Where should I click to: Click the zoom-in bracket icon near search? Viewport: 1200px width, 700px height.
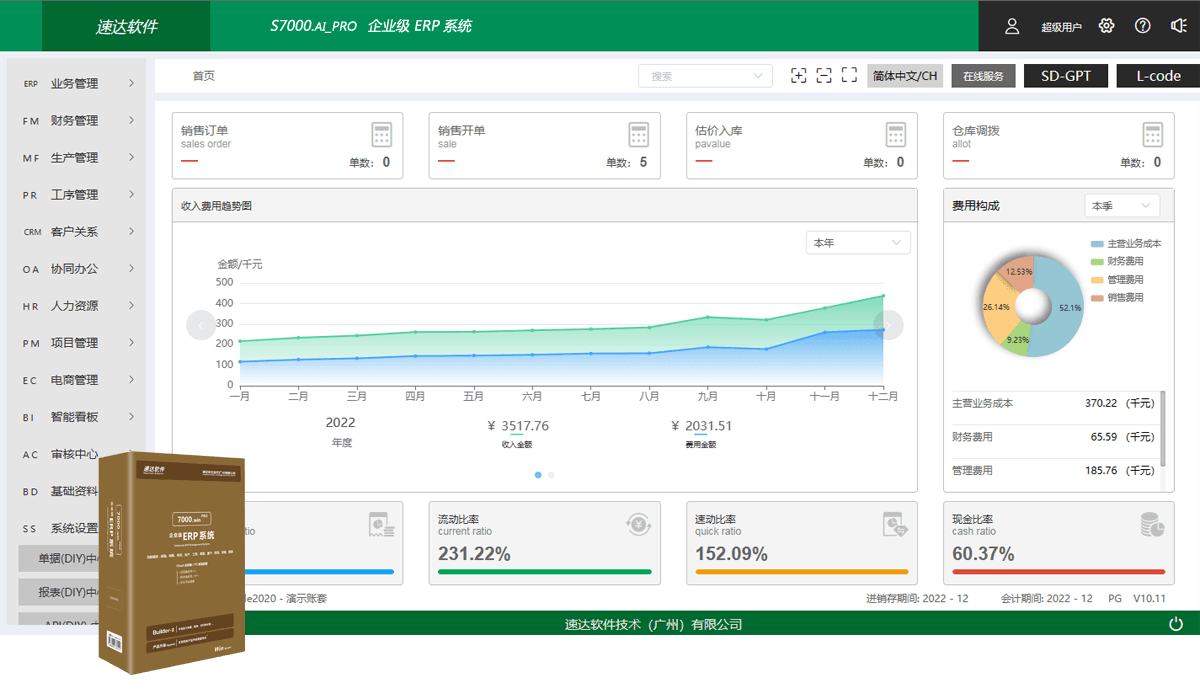click(799, 75)
